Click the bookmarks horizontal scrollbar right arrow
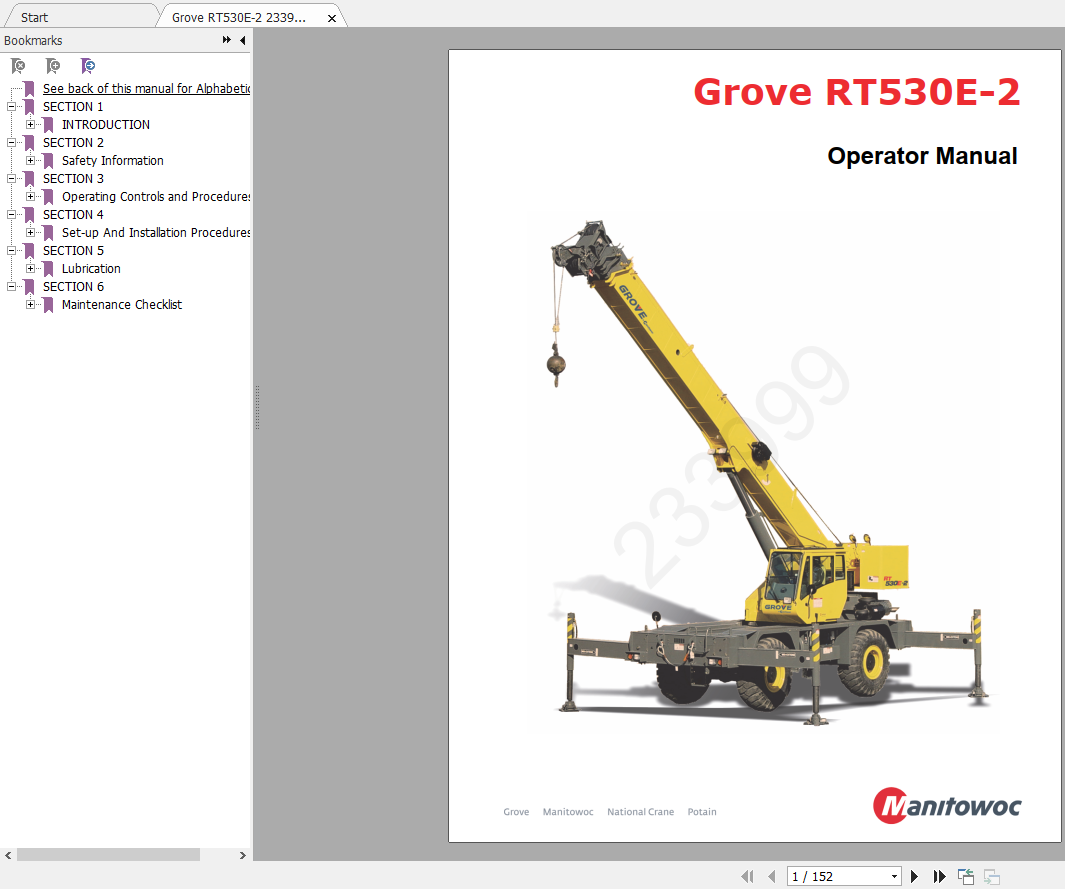 pyautogui.click(x=242, y=855)
